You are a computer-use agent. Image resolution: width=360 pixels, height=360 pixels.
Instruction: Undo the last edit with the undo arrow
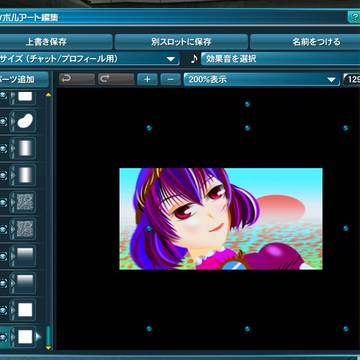[x=77, y=80]
